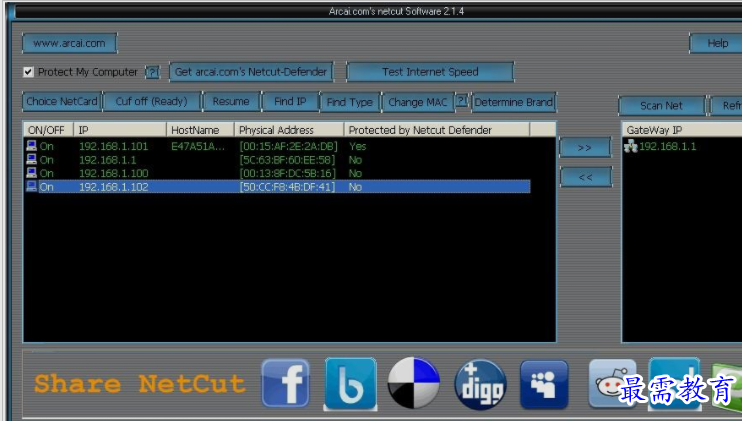Click the Resume button
Viewport: 742px width, 421px height.
231,102
